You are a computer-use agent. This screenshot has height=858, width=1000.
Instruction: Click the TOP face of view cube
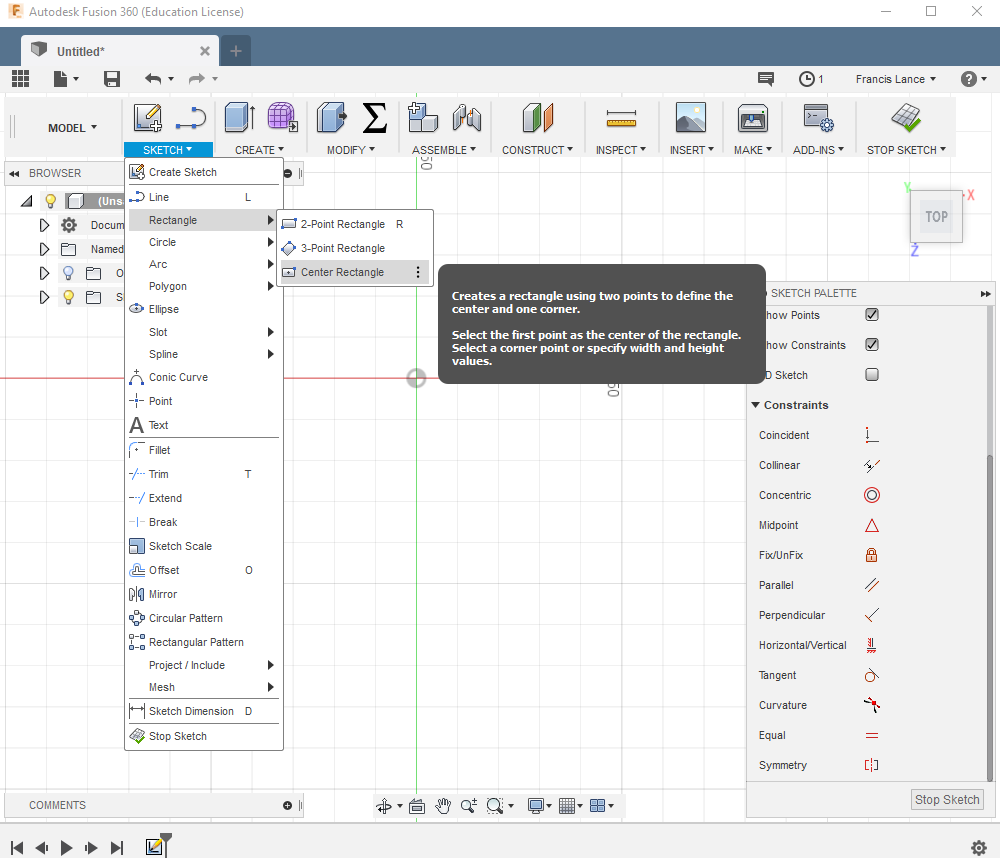tap(936, 217)
